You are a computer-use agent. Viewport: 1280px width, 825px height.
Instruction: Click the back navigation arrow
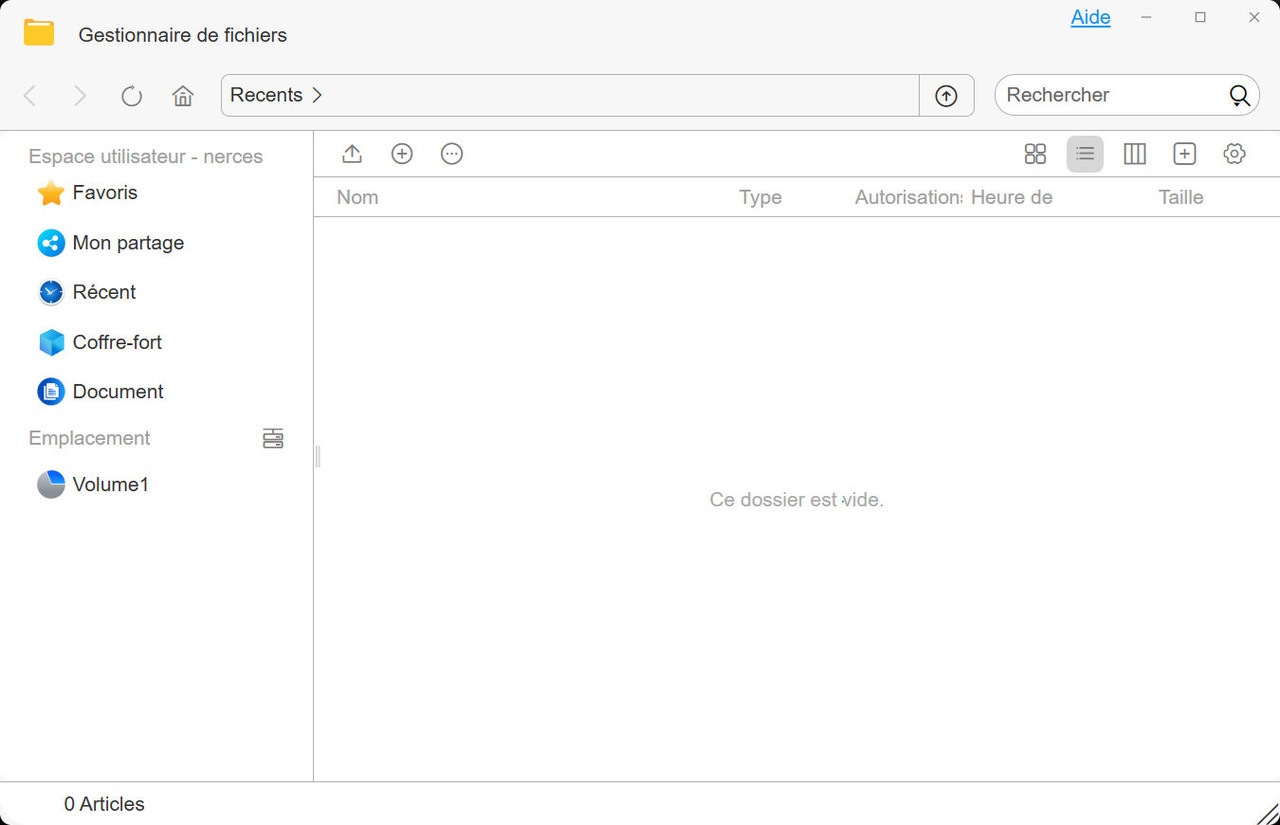tap(30, 96)
